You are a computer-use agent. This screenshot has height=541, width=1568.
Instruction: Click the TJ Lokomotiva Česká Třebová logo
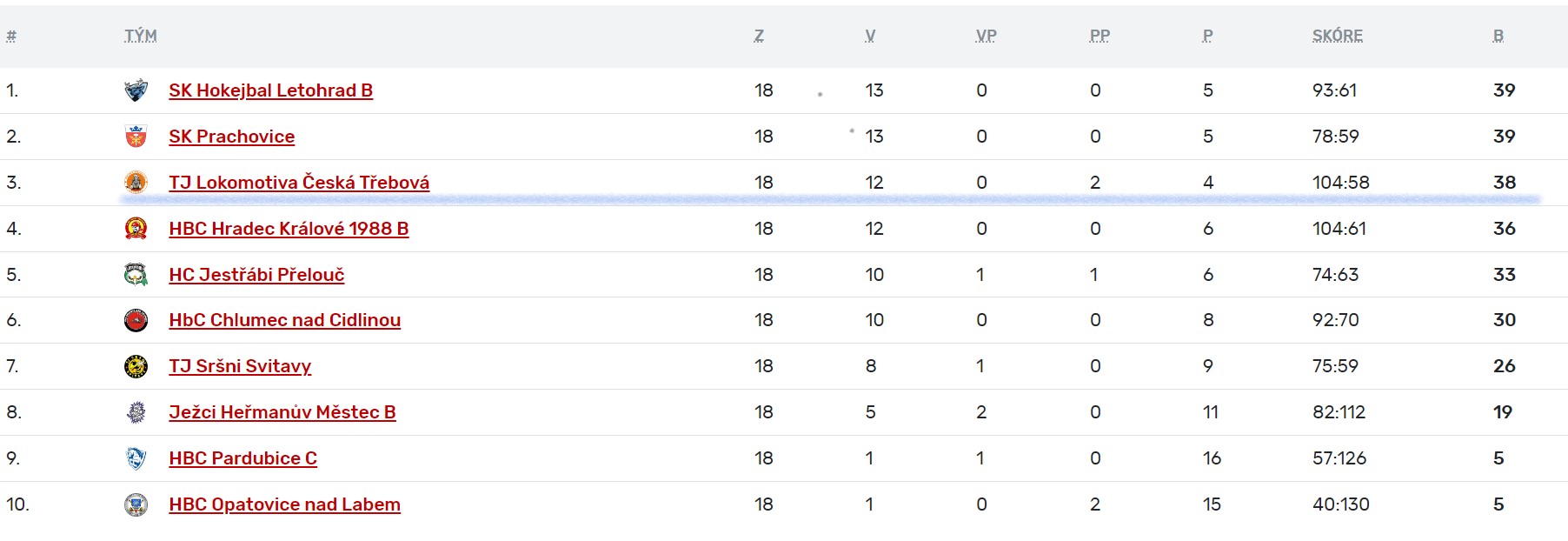(136, 183)
